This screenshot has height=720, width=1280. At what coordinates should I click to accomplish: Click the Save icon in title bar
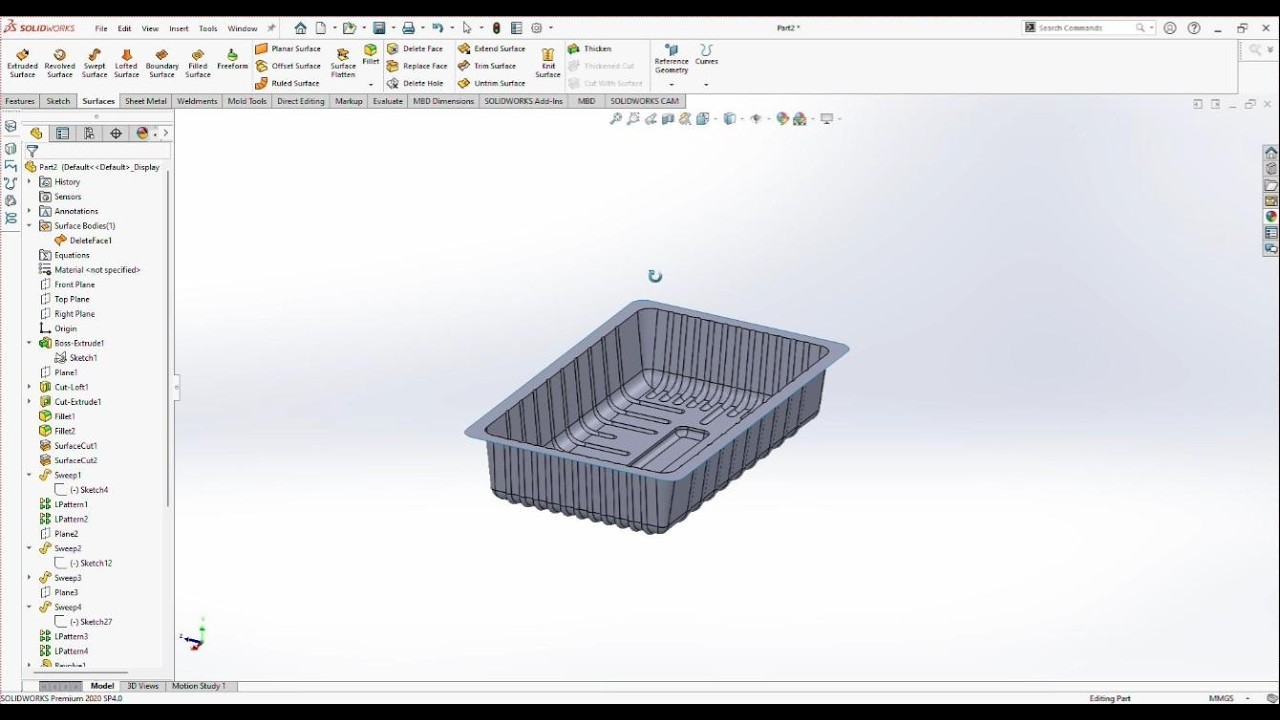379,28
